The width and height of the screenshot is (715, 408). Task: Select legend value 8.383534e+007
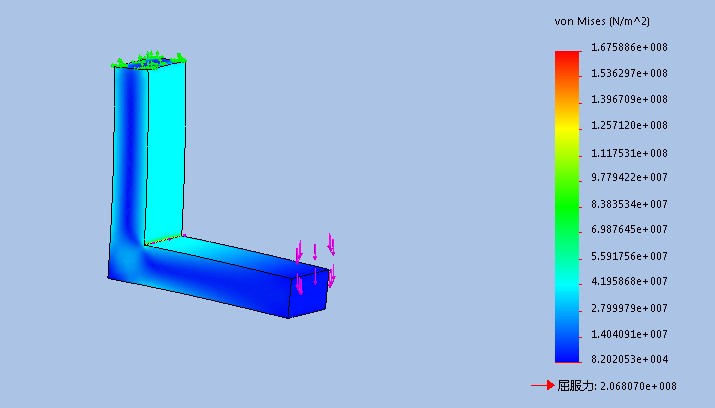click(629, 204)
